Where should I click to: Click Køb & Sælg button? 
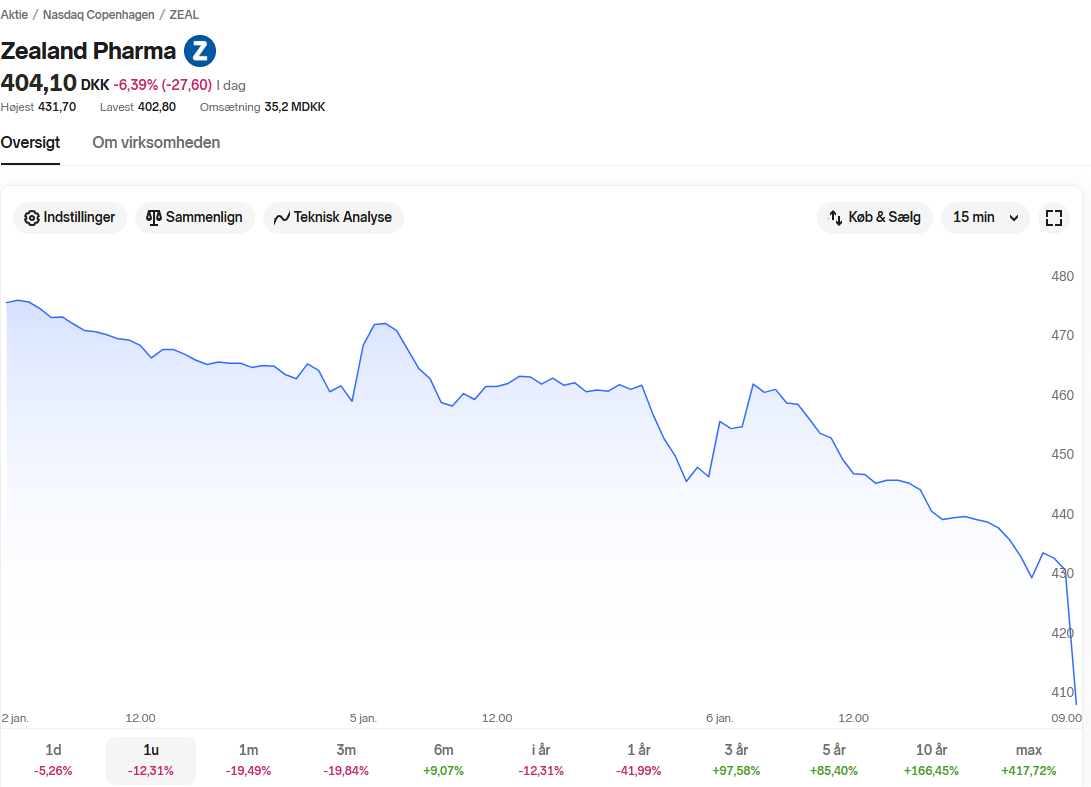point(875,218)
